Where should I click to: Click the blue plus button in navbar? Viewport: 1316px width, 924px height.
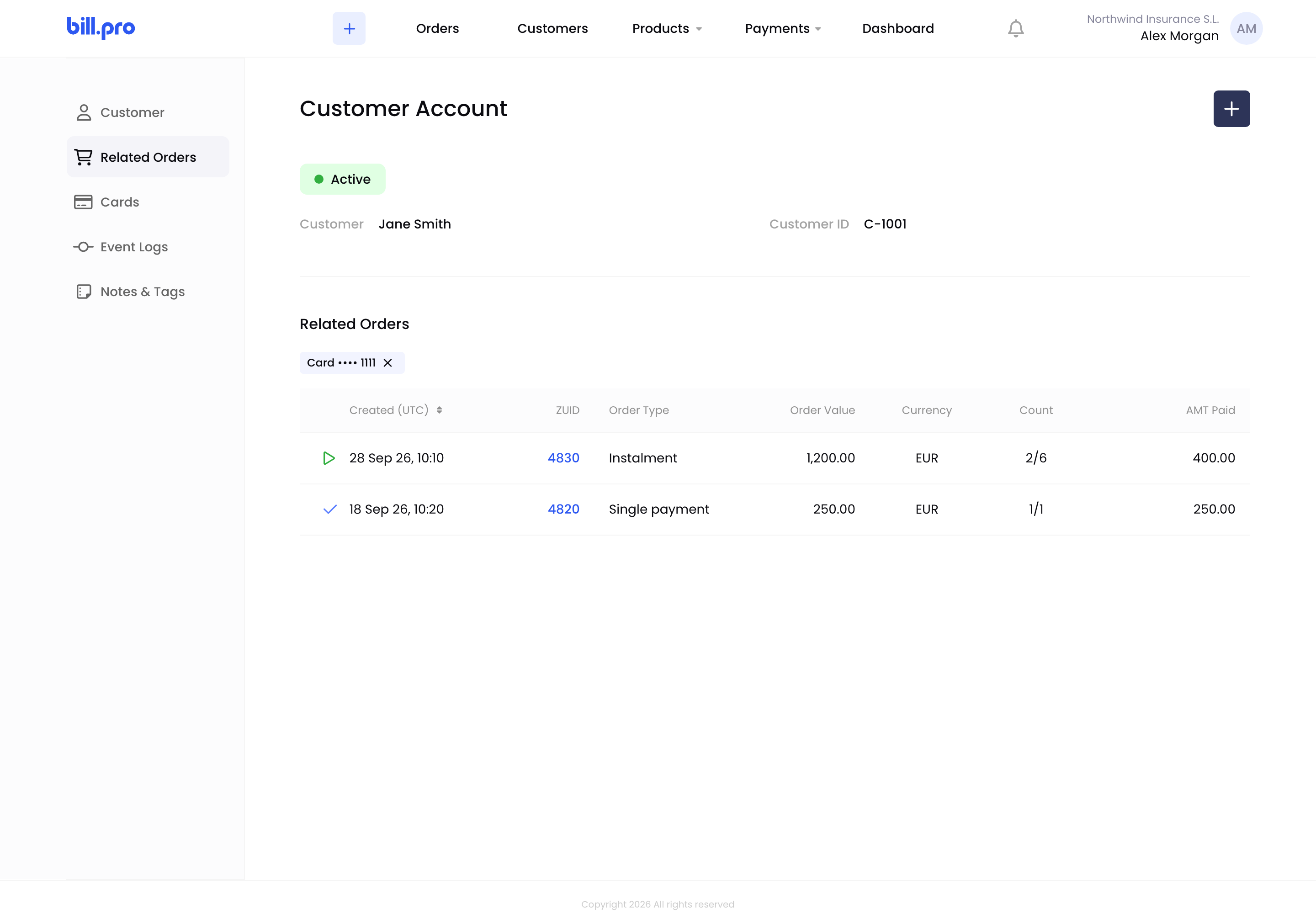coord(349,28)
